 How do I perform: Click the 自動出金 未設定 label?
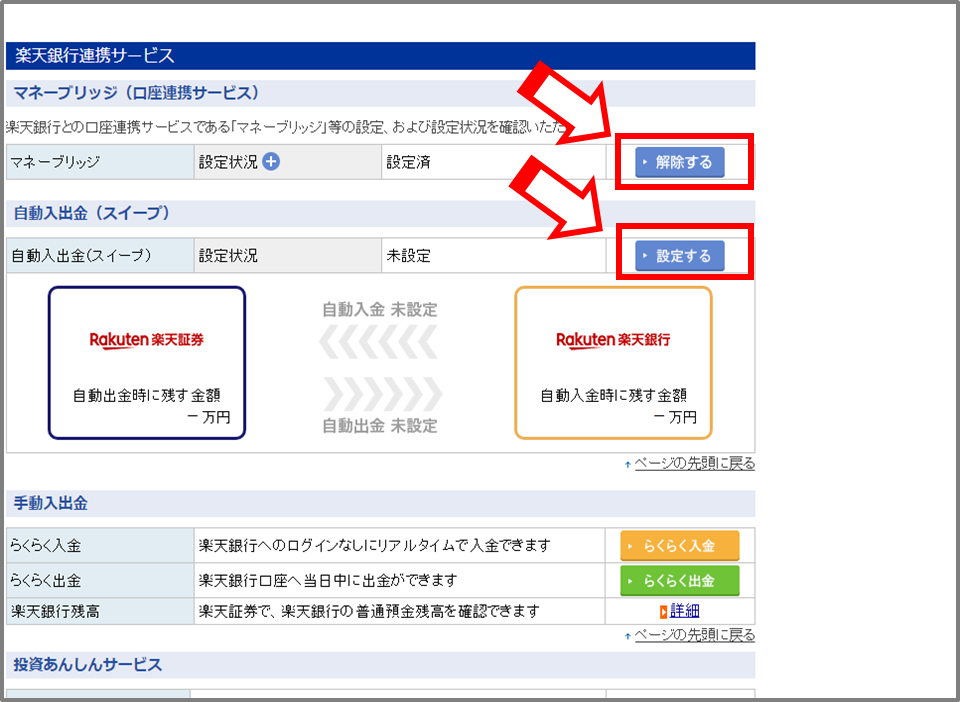click(380, 425)
